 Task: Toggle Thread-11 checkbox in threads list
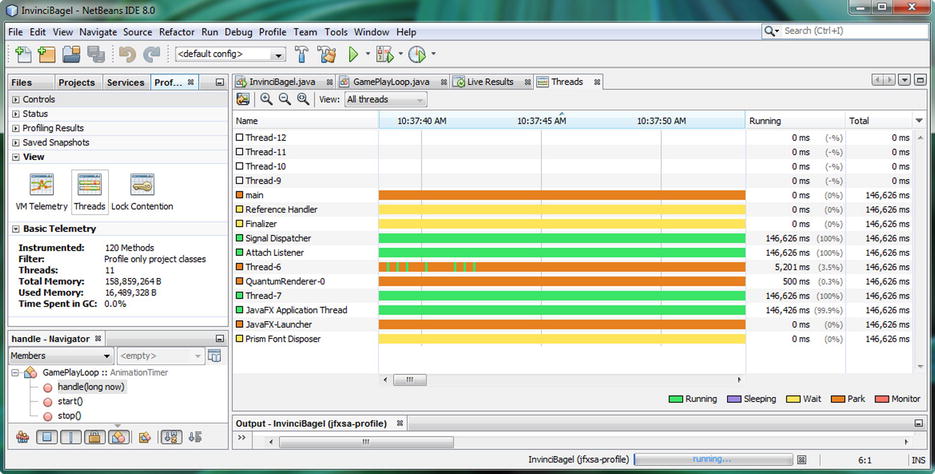tap(239, 152)
